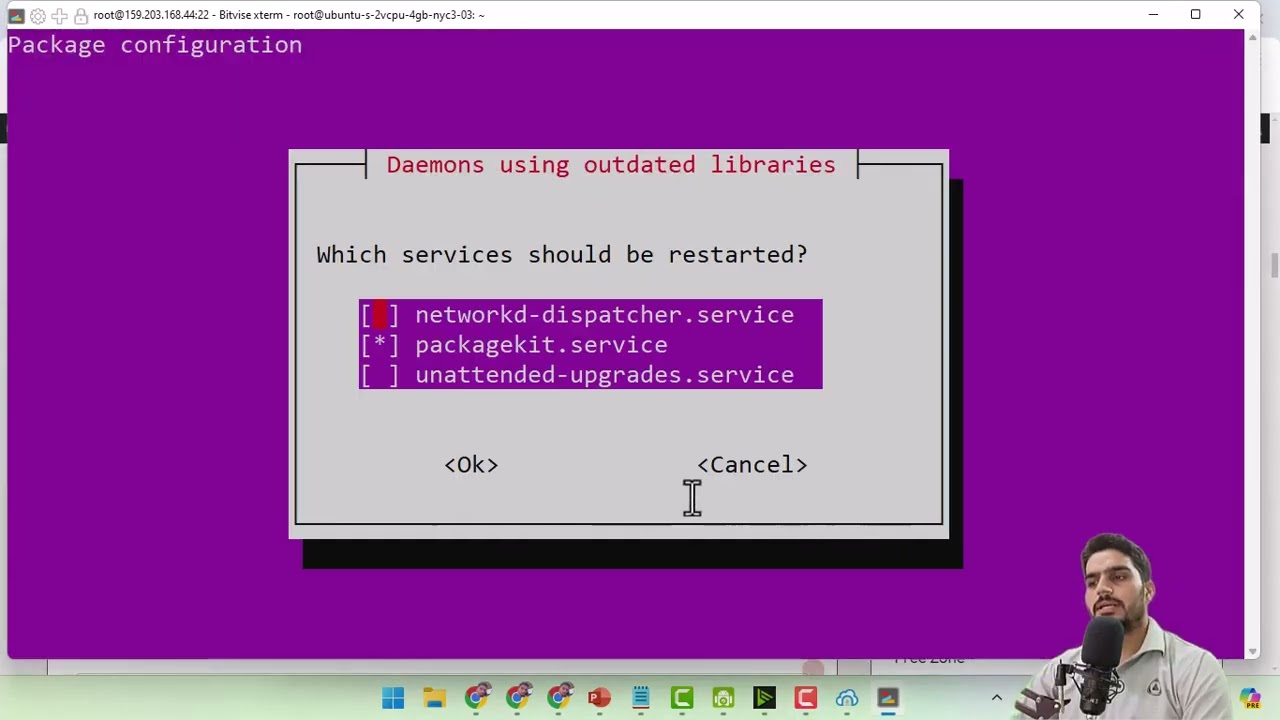Click terminal scrollbar up arrow
Viewport: 1280px width, 720px height.
pyautogui.click(x=1253, y=38)
